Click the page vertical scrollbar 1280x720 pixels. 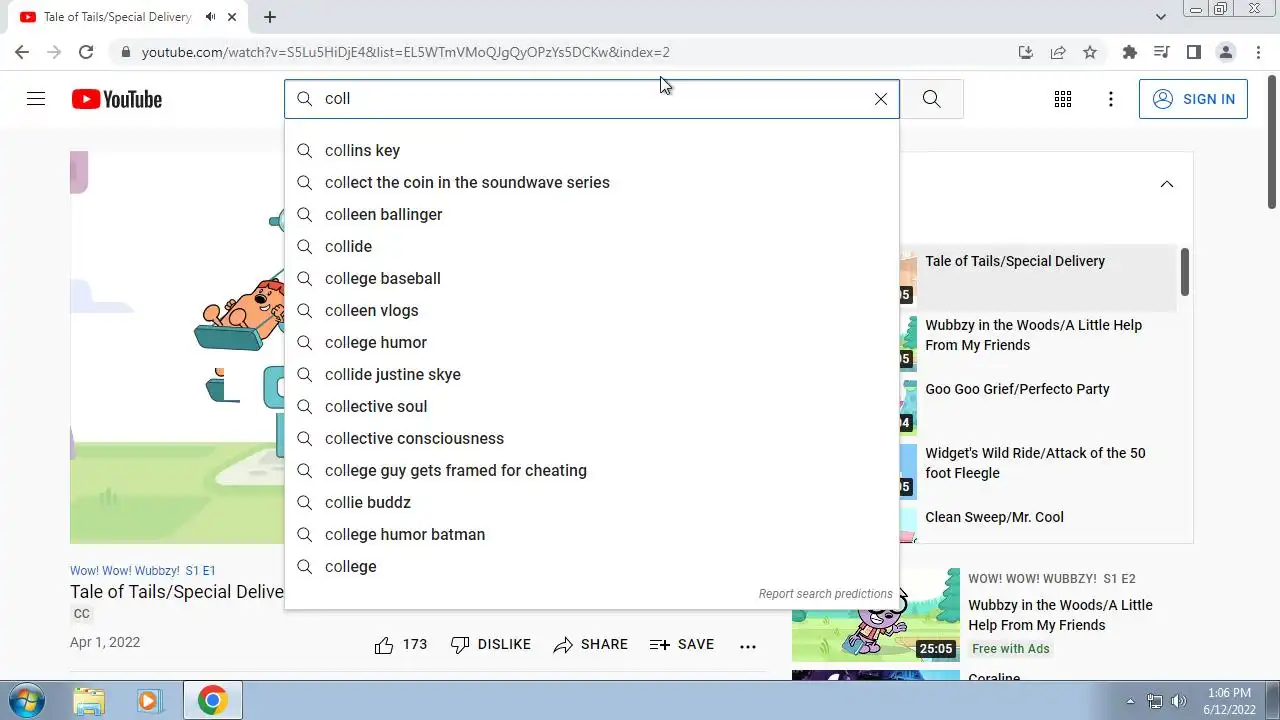point(1272,140)
